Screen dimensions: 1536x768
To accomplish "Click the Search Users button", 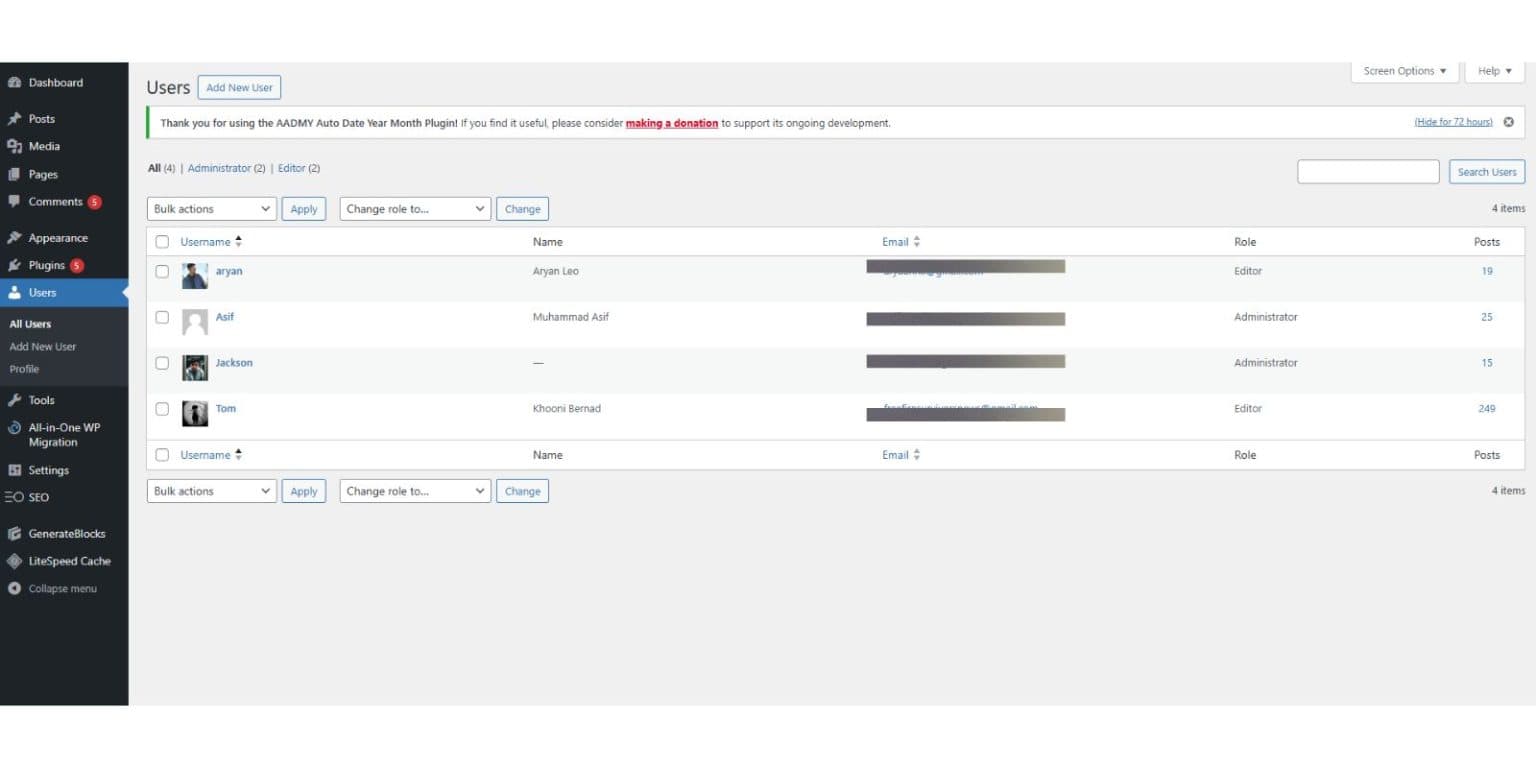I will (1486, 171).
